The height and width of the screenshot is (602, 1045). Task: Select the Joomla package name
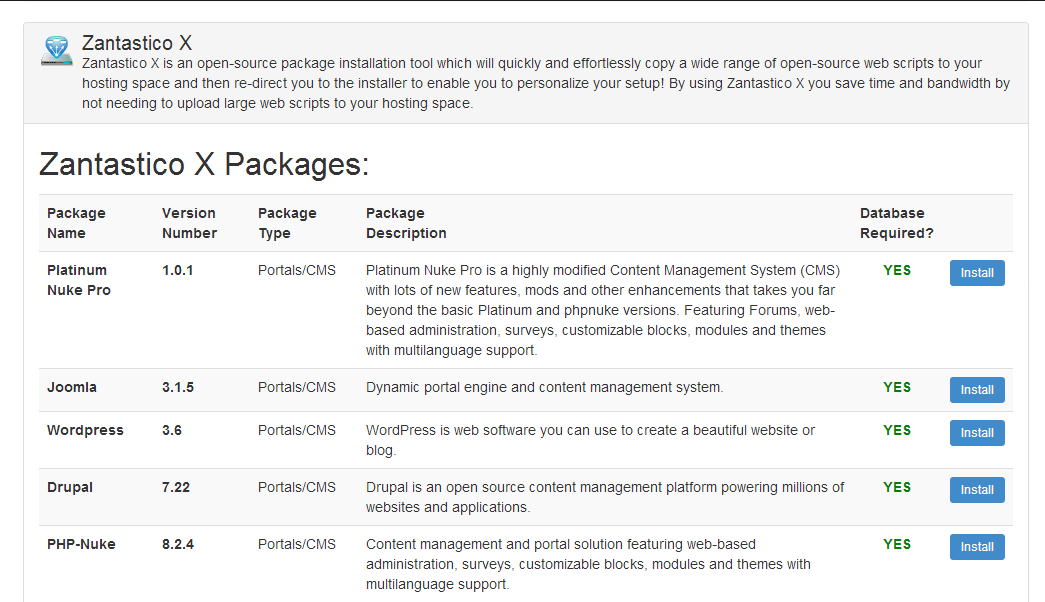(x=71, y=387)
